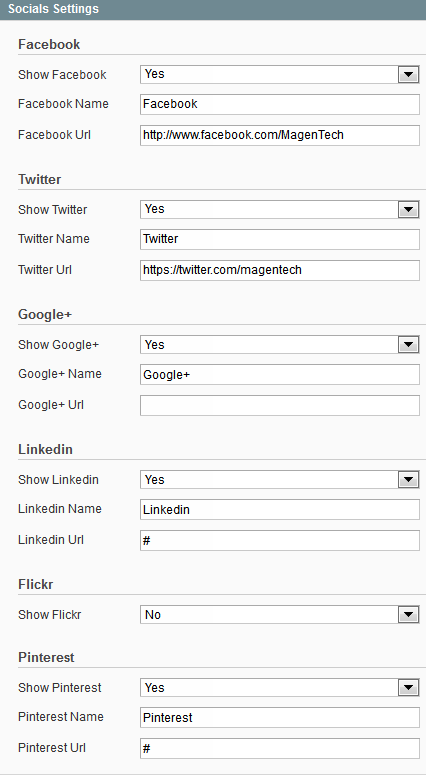Click the empty Google+ Url field
The image size is (426, 775).
pyautogui.click(x=280, y=405)
